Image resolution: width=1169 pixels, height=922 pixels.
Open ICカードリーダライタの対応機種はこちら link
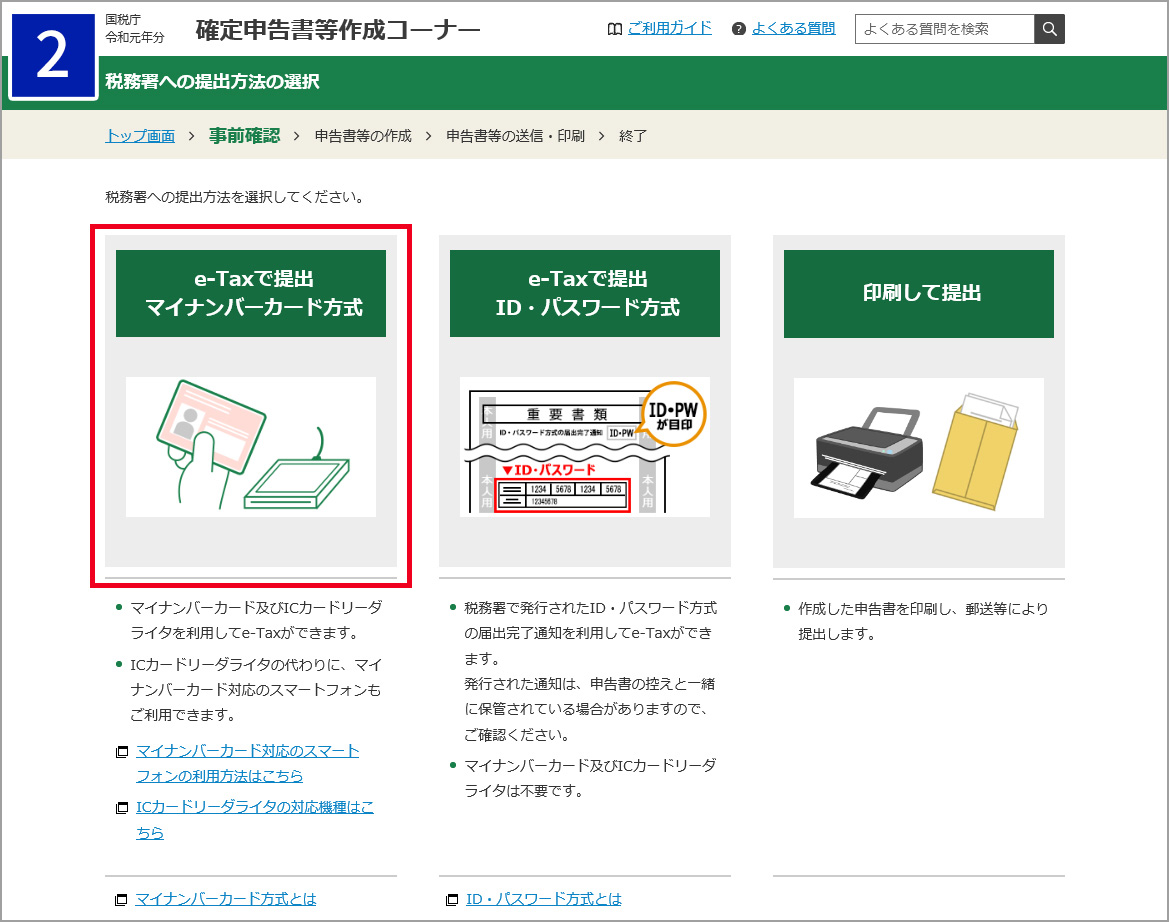tap(255, 820)
